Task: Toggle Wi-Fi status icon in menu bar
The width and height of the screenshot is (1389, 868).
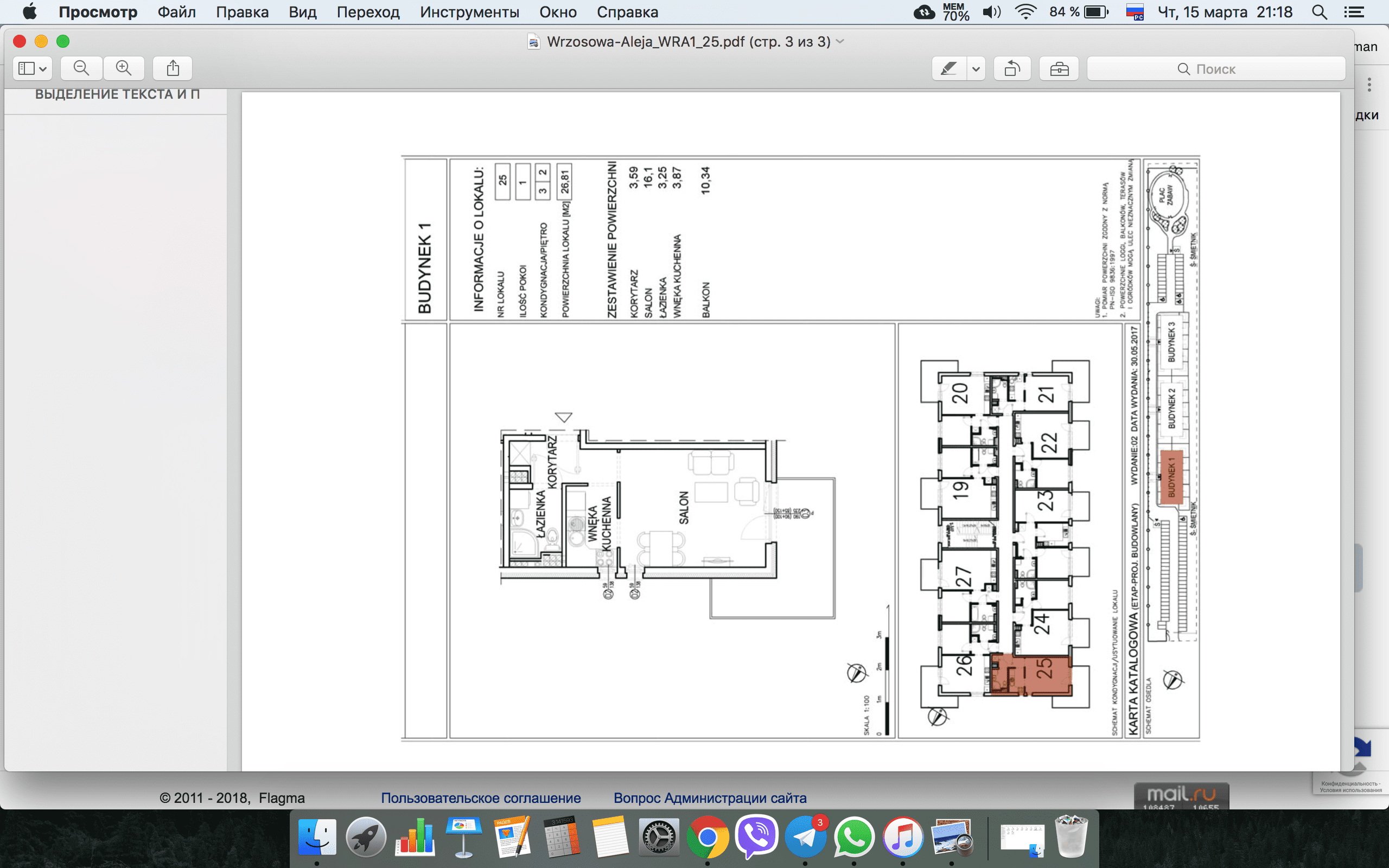Action: (x=1025, y=12)
